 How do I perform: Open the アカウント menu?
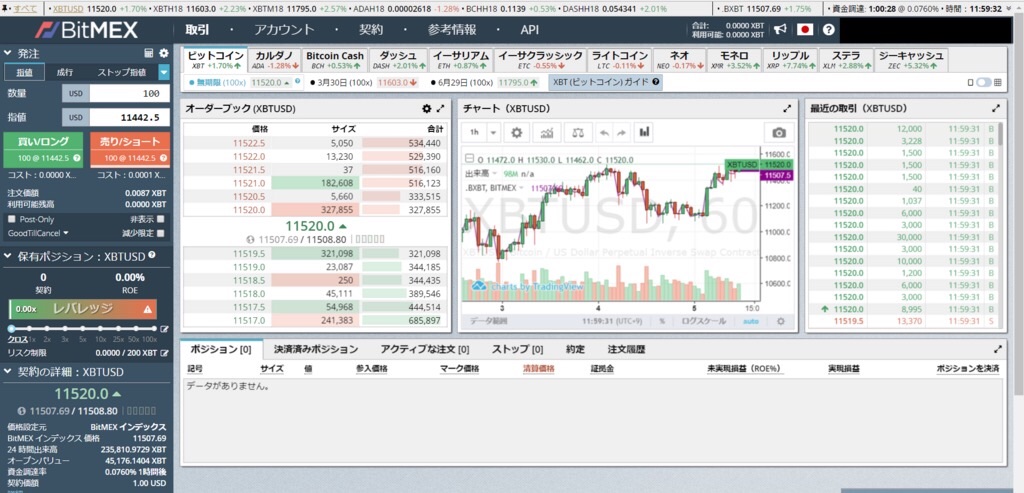point(284,29)
